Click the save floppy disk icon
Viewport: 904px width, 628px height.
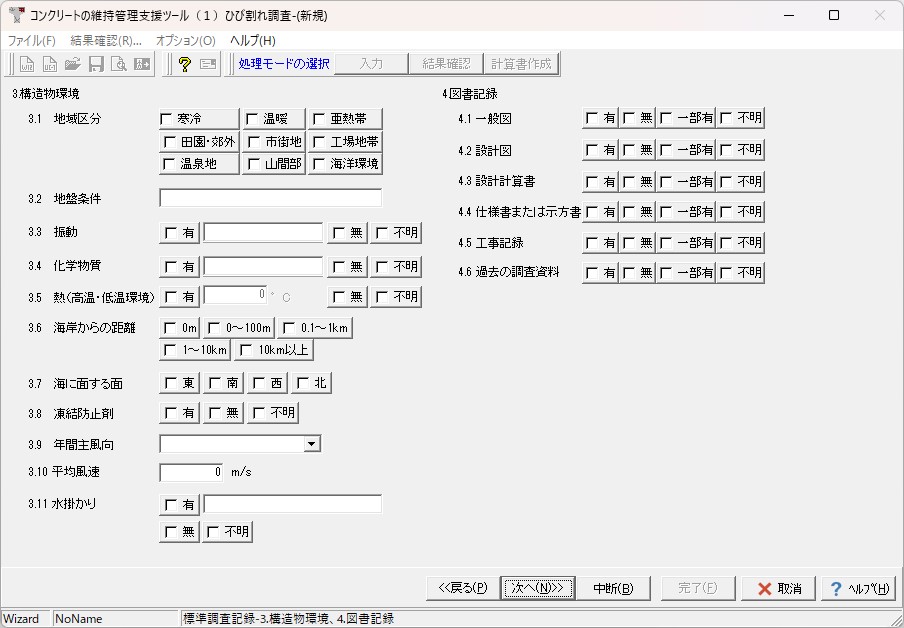coord(96,64)
